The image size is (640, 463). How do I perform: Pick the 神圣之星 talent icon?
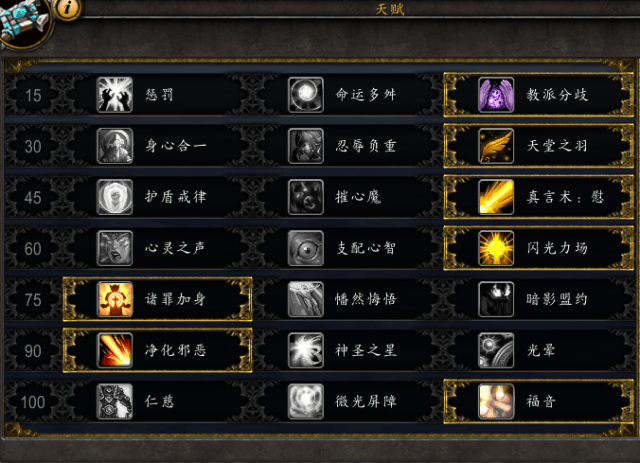tap(306, 350)
